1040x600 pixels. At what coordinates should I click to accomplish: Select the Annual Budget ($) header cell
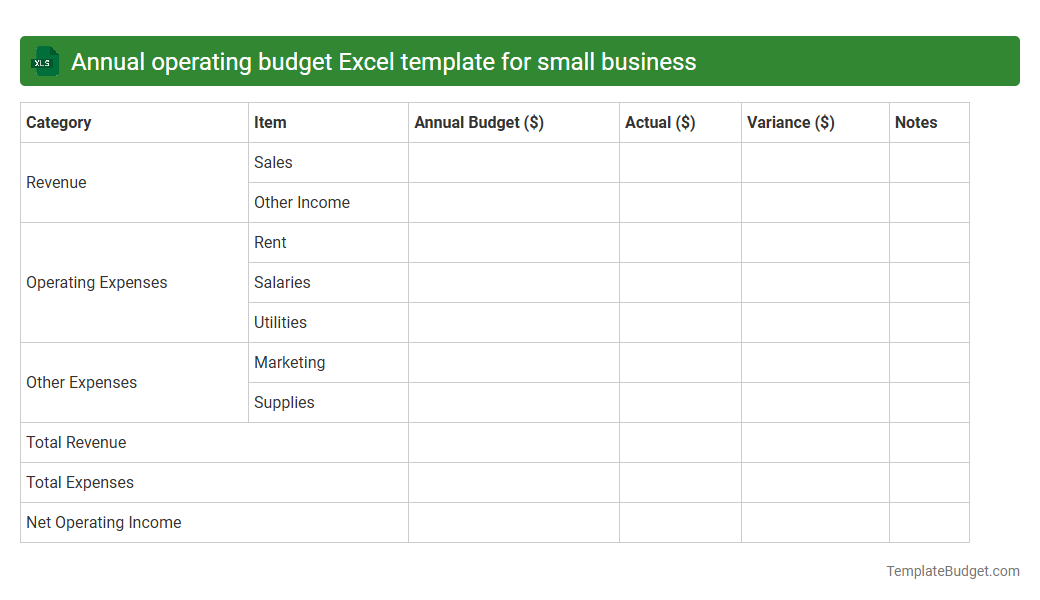coord(478,122)
